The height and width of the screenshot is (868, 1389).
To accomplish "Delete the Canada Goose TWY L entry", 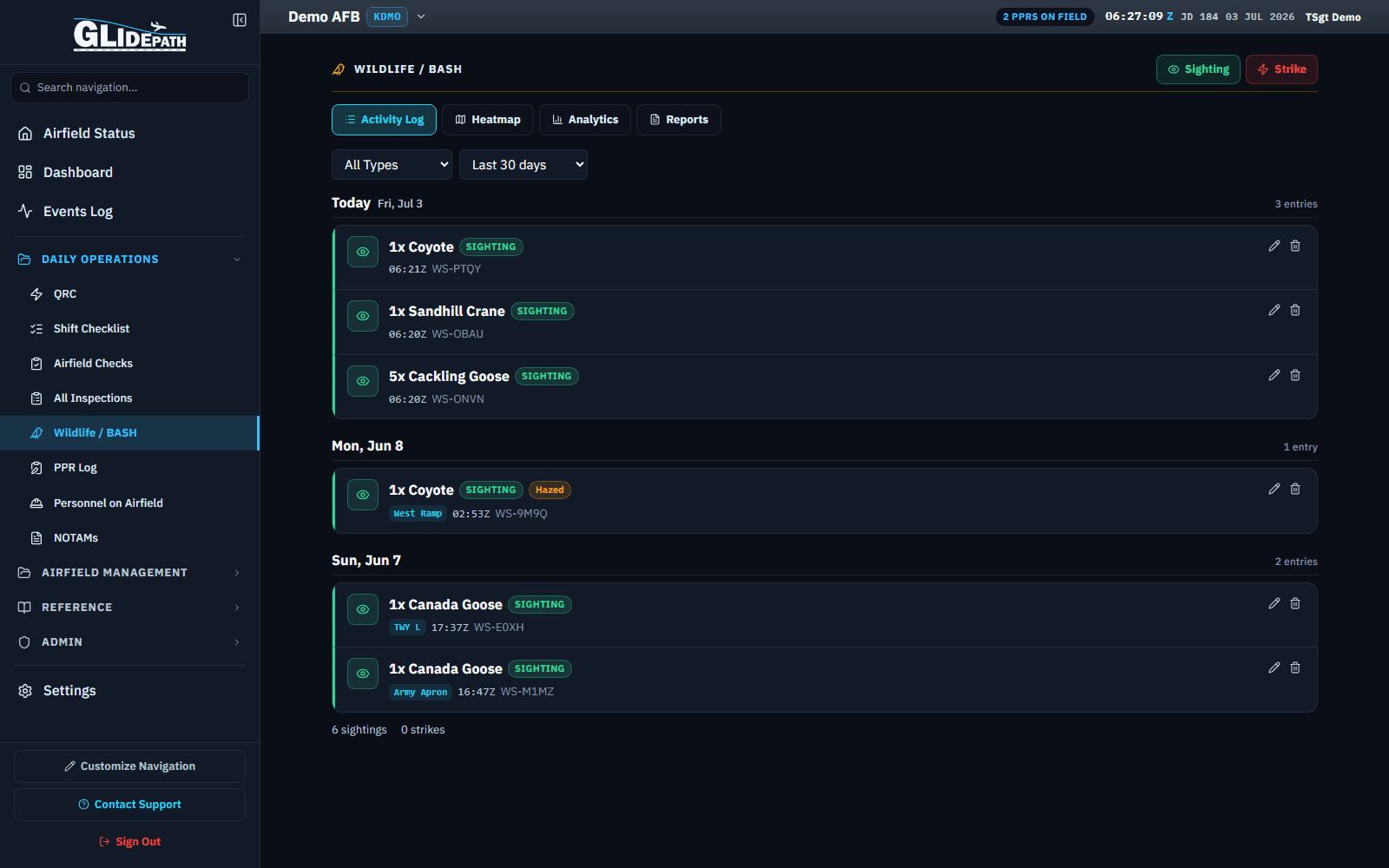I will coord(1295,603).
